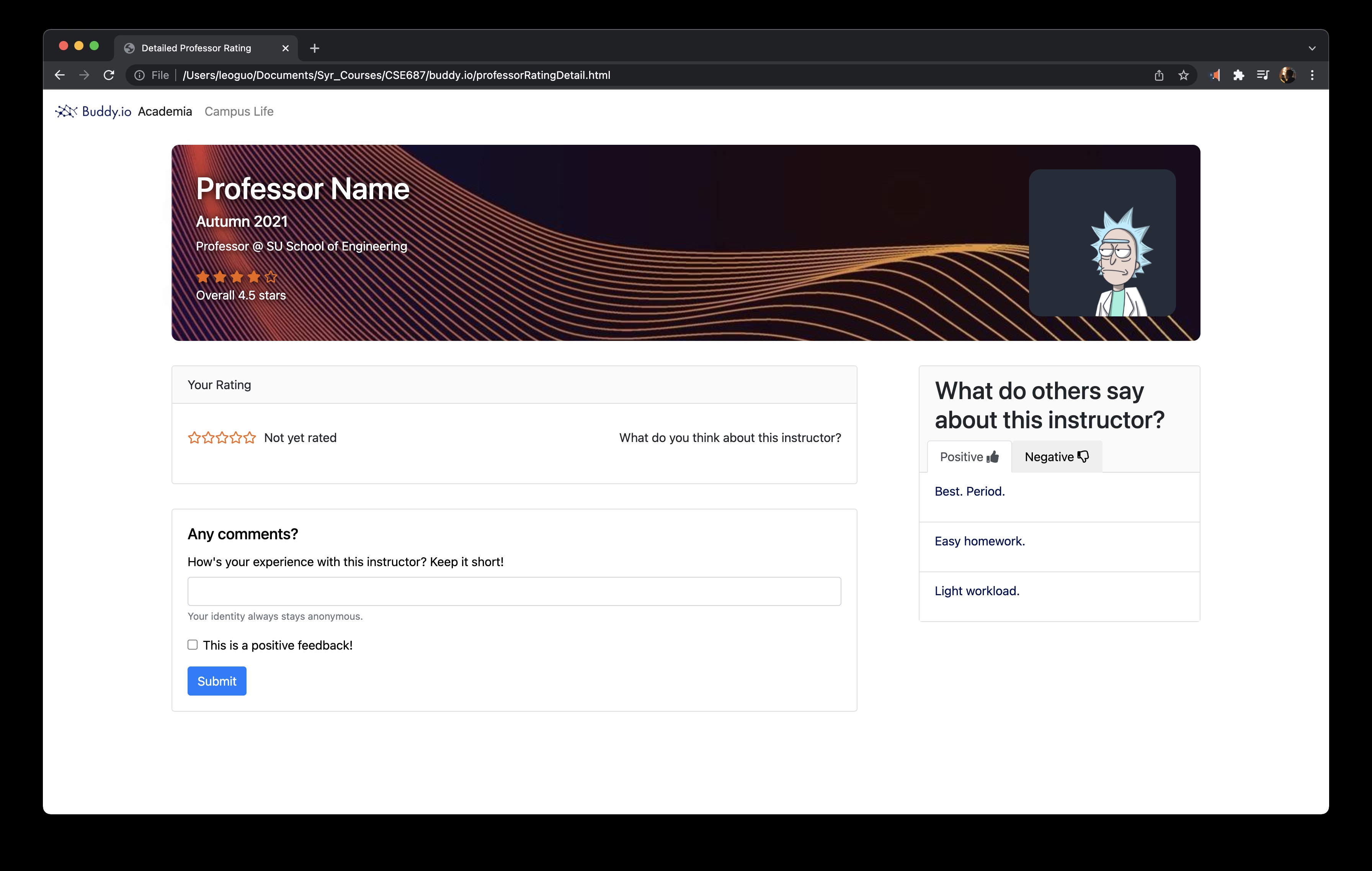The height and width of the screenshot is (871, 1372).
Task: Click 'What do you think about this instructor?' link
Action: click(x=730, y=437)
